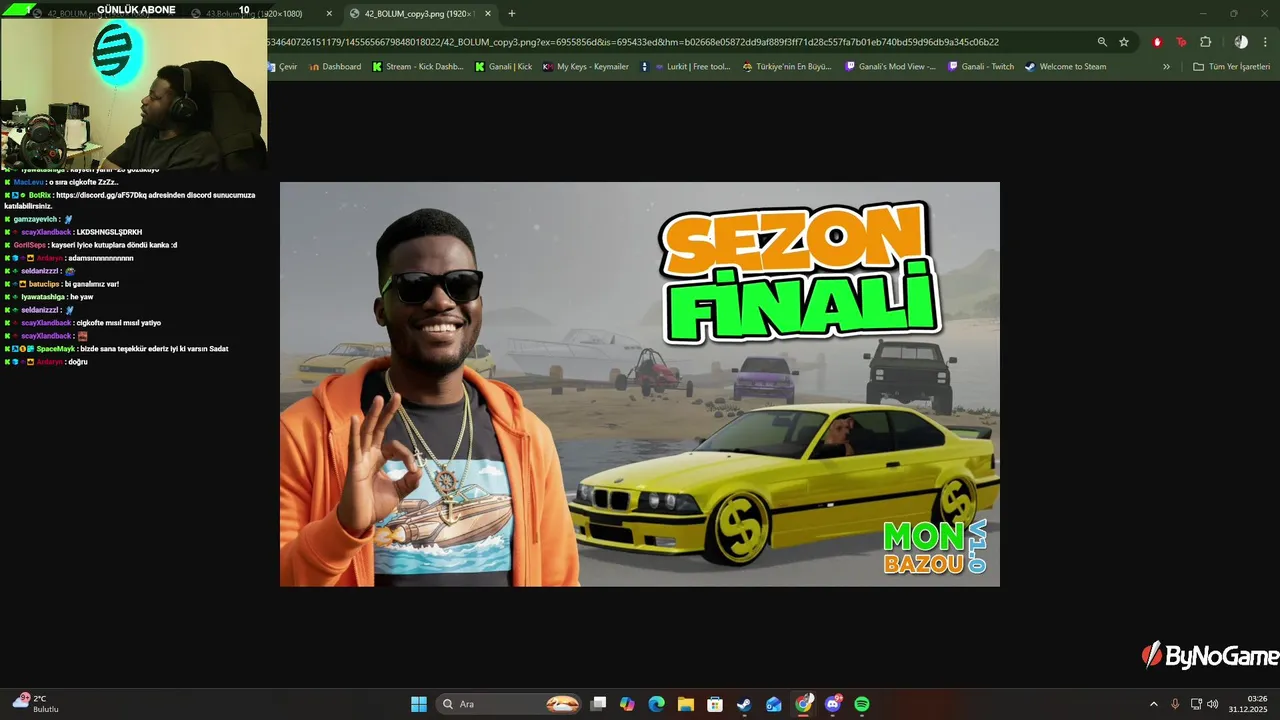This screenshot has width=1280, height=720.
Task: Click the username batuclips in chat
Action: (x=44, y=284)
